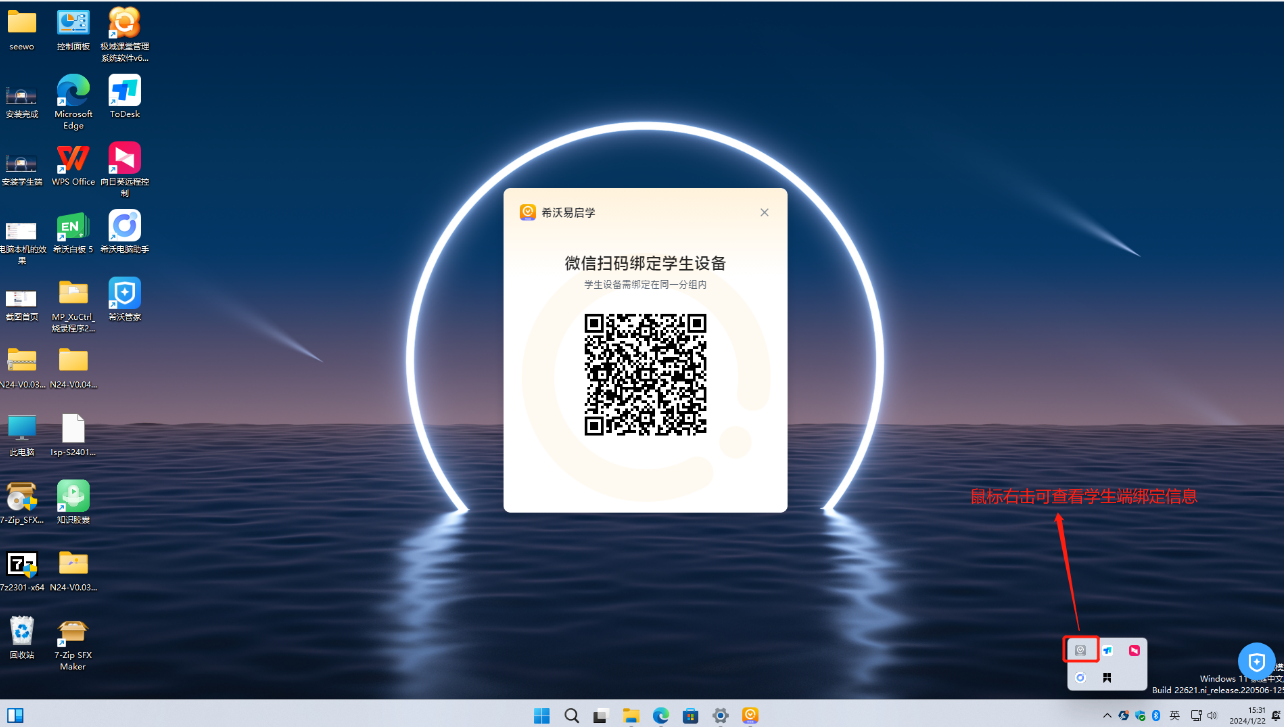The image size is (1284, 727).
Task: Open File Explorer from the taskbar
Action: point(631,715)
